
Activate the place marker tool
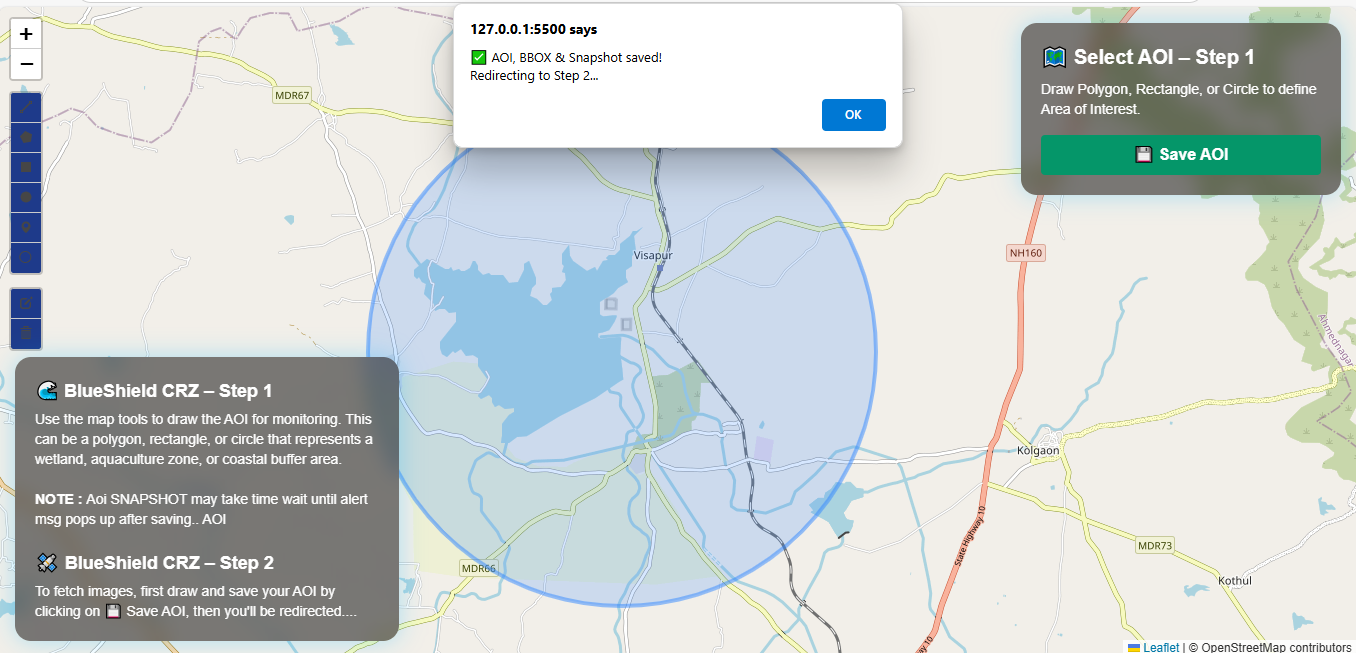click(x=26, y=227)
